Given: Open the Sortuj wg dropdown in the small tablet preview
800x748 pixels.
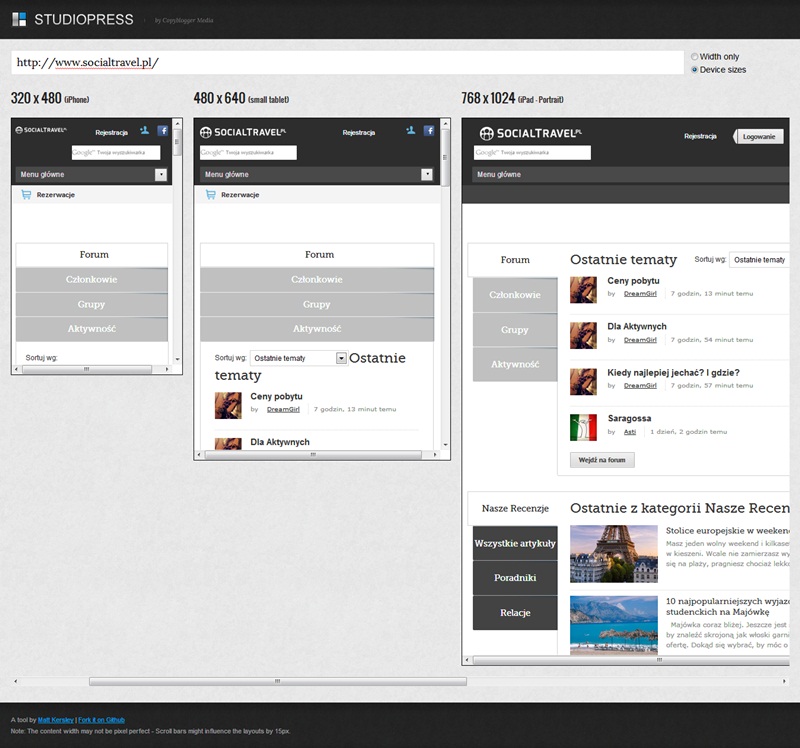Looking at the screenshot, I should click(x=341, y=358).
